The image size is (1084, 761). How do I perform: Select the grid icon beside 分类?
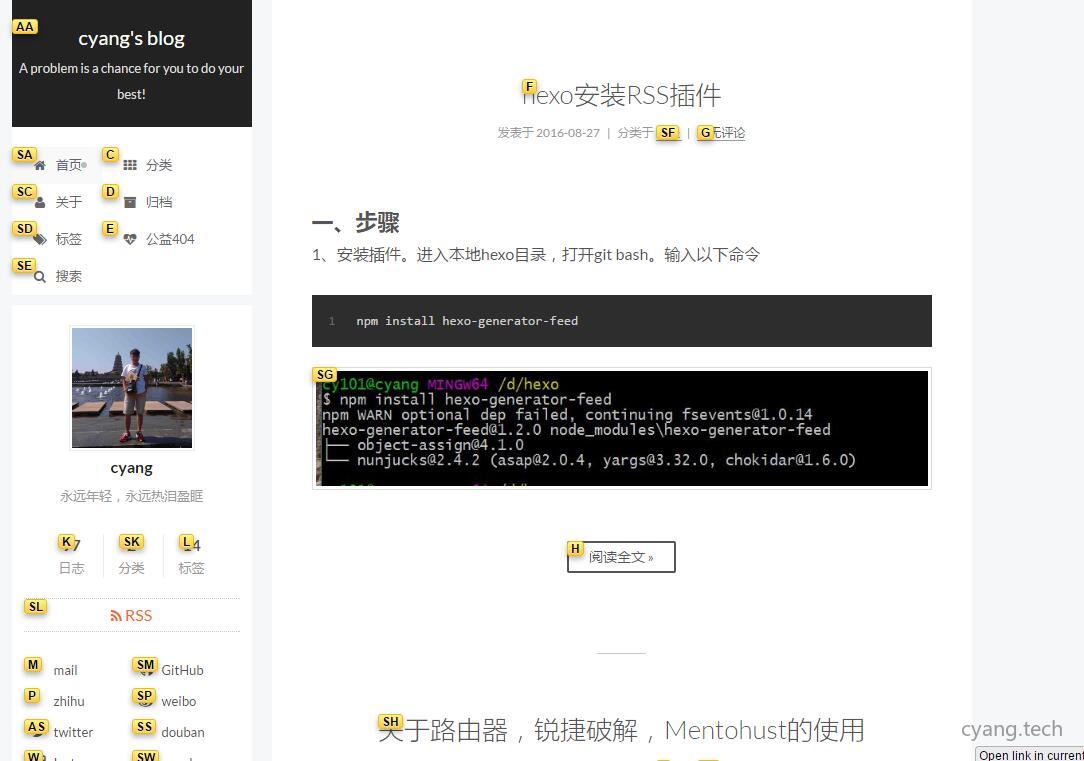(x=130, y=164)
